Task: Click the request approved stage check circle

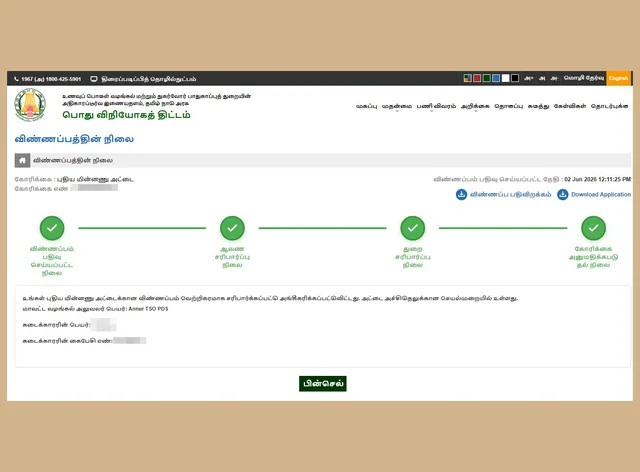Action: tap(593, 228)
